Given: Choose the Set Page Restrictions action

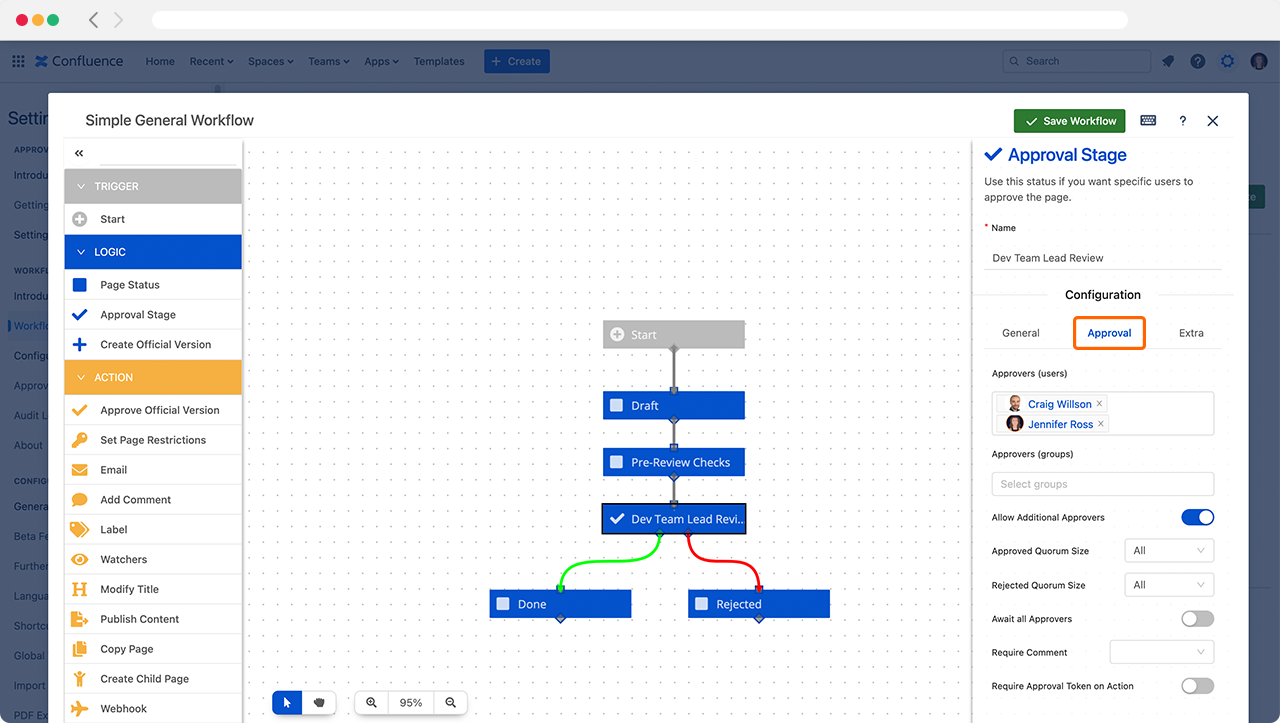Looking at the screenshot, I should coord(152,440).
